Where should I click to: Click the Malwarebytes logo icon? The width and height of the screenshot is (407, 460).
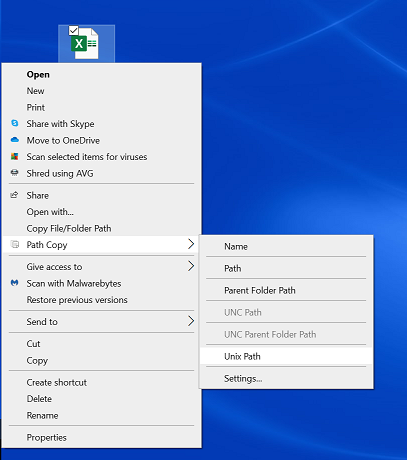(x=15, y=283)
